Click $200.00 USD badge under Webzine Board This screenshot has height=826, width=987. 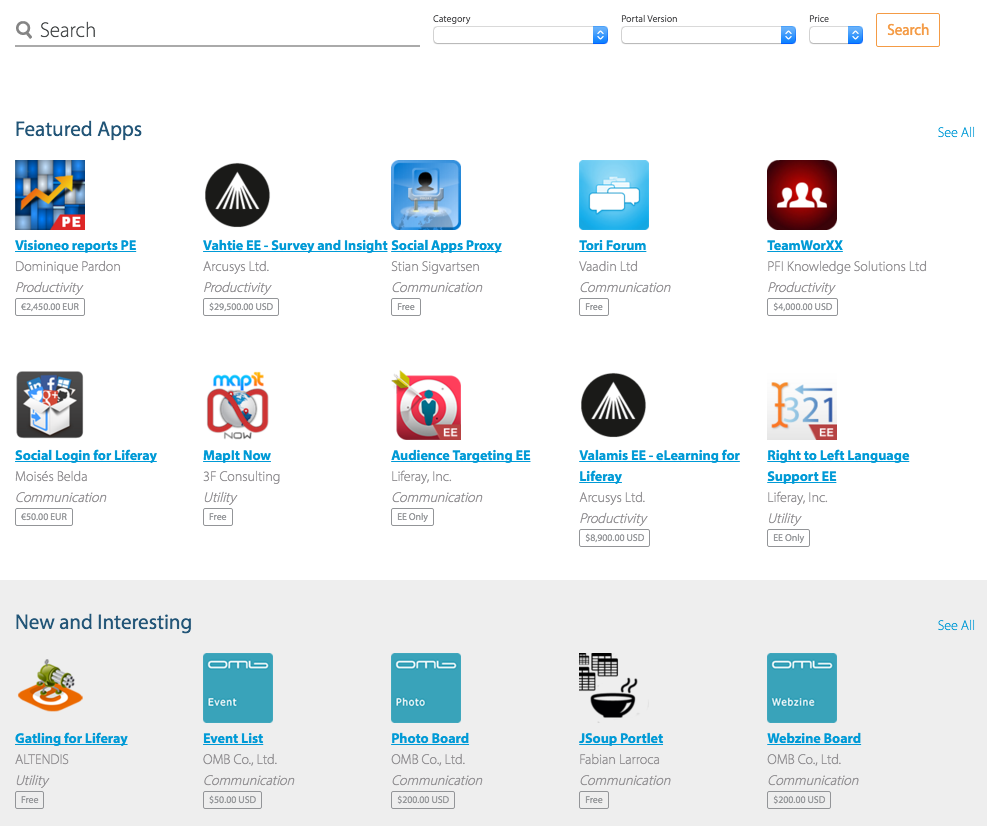(x=799, y=800)
